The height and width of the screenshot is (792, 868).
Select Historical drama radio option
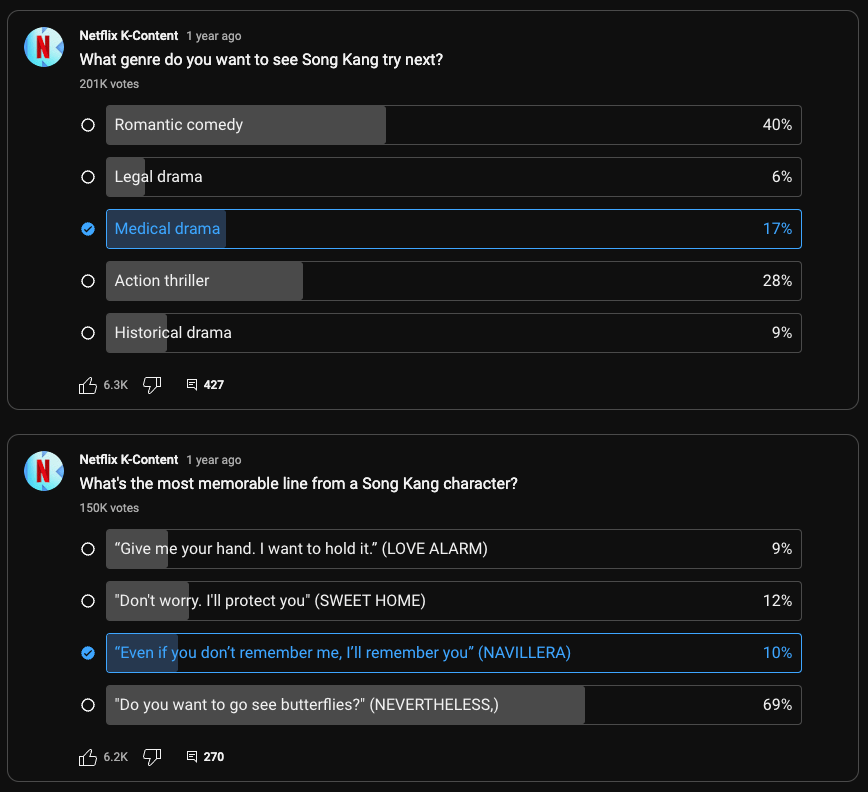click(88, 333)
